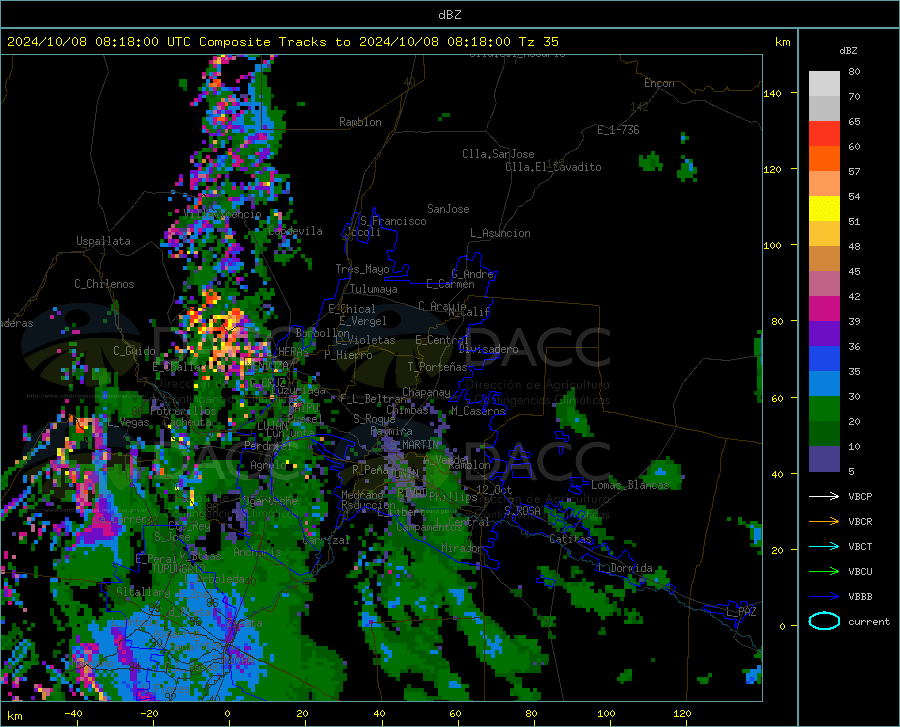Click the E_Vergel location label

pos(362,321)
